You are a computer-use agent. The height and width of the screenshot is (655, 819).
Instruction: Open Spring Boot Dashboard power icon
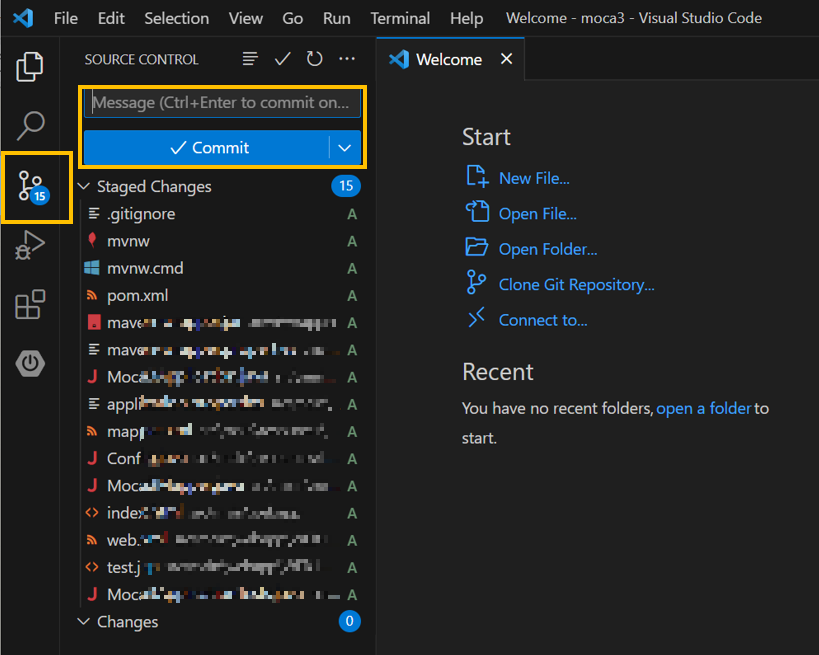click(x=30, y=364)
